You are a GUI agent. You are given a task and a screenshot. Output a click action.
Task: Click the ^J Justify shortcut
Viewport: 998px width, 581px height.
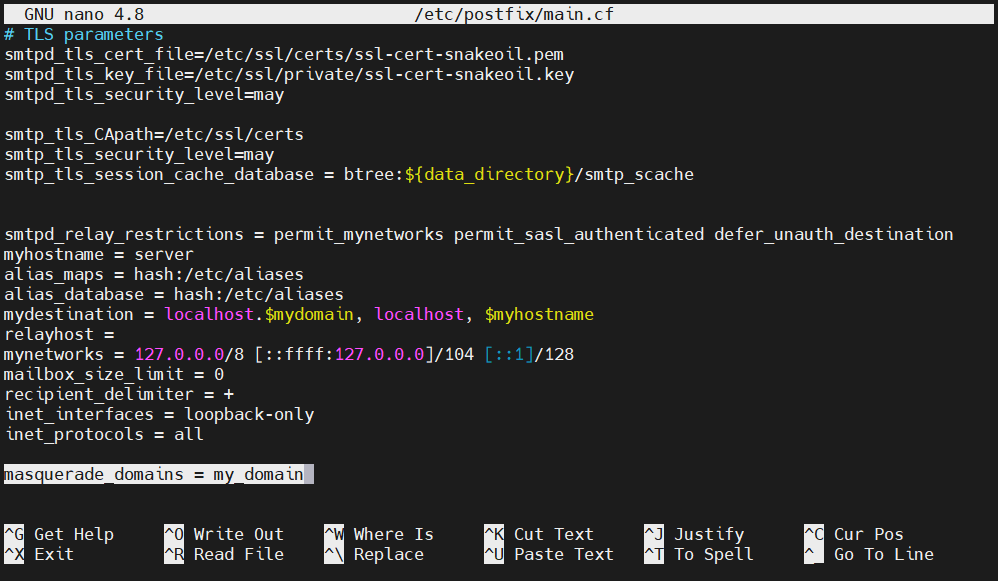(x=694, y=534)
